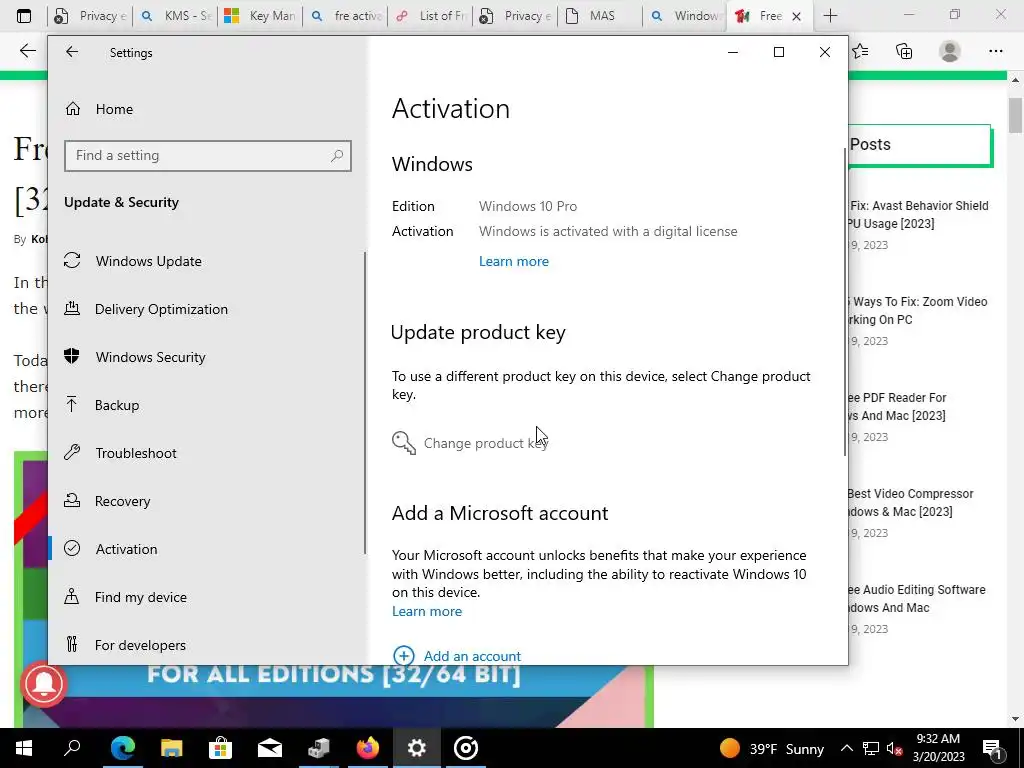The width and height of the screenshot is (1024, 768).
Task: Click in the Find a setting field
Action: click(208, 155)
